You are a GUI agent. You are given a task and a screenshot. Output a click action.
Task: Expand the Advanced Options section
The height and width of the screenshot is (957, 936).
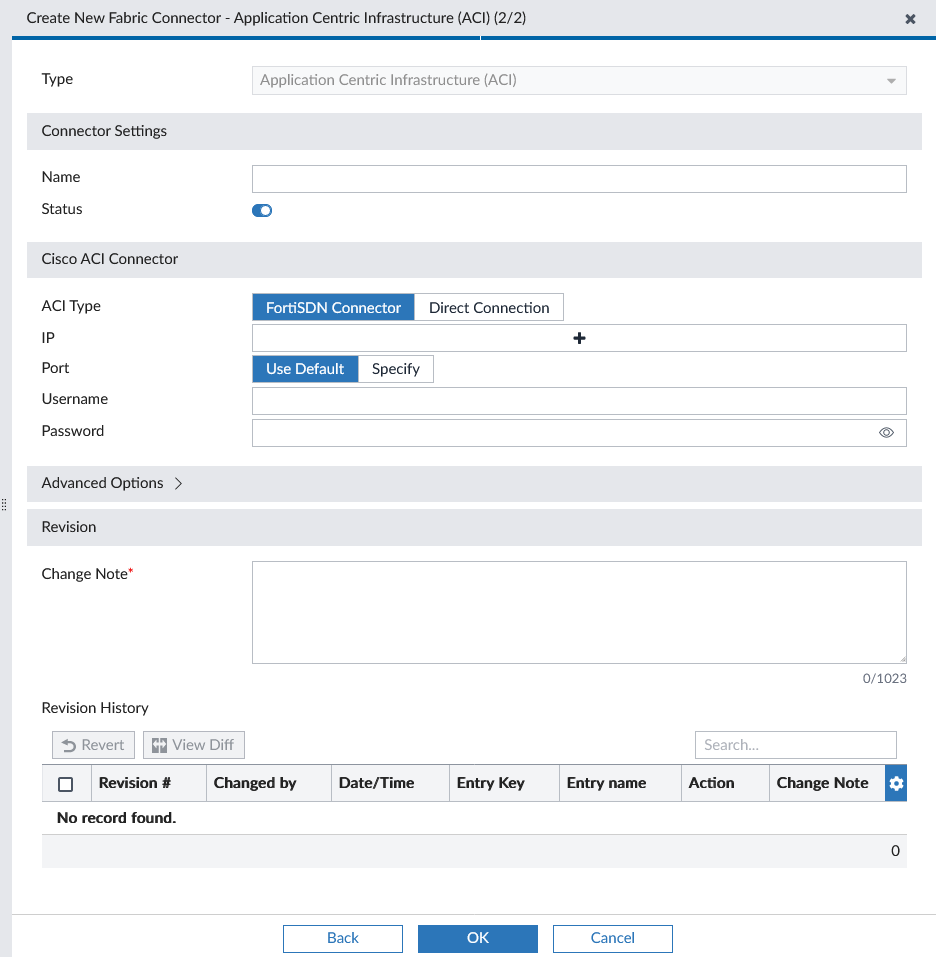[111, 483]
